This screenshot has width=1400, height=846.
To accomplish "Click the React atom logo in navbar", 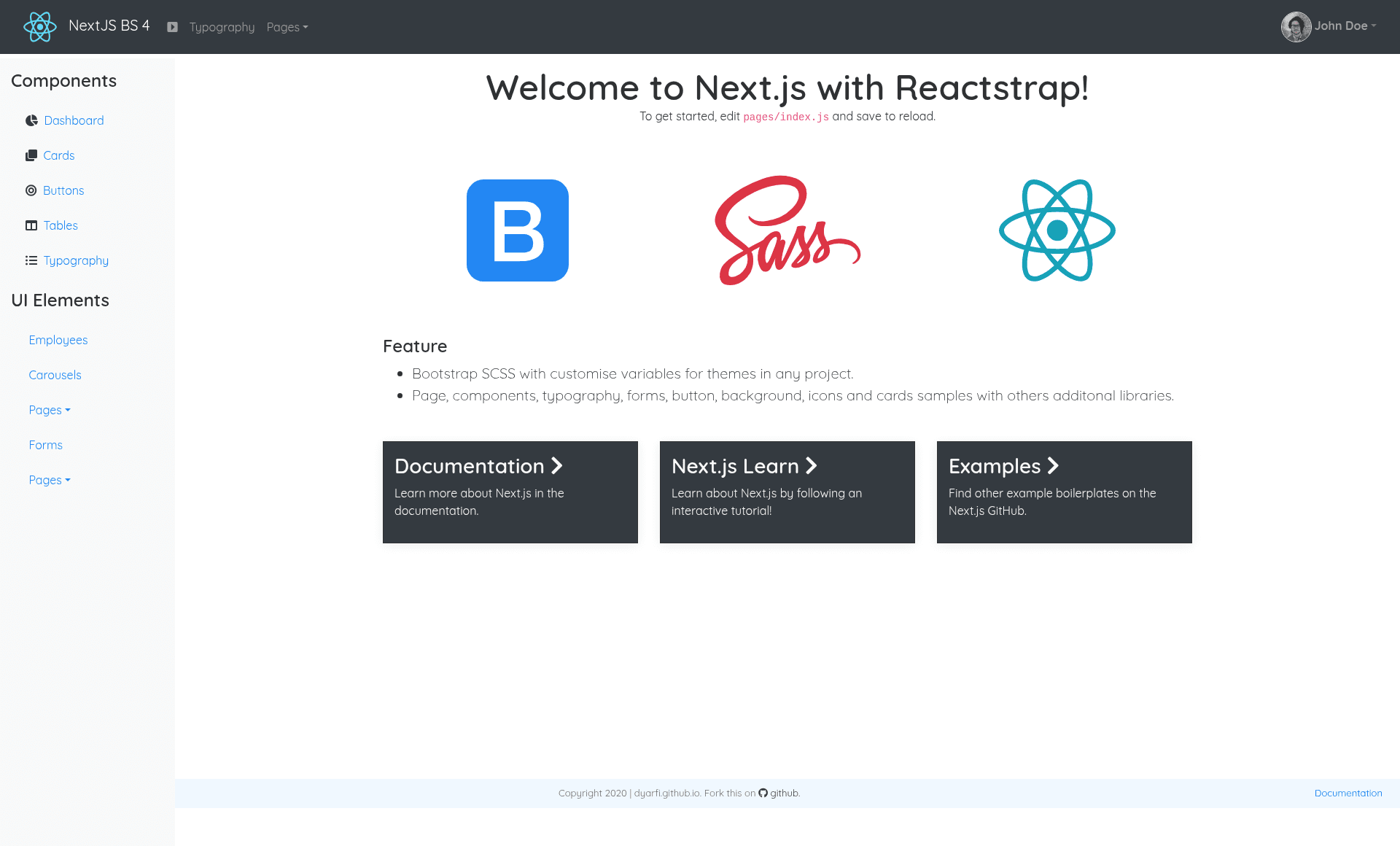I will 39,27.
